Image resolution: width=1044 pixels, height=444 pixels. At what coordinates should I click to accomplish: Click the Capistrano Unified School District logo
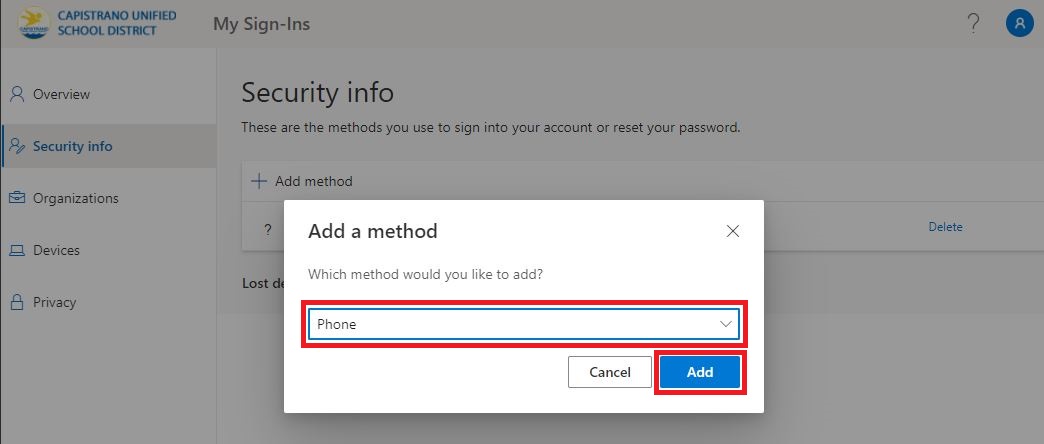[34, 23]
